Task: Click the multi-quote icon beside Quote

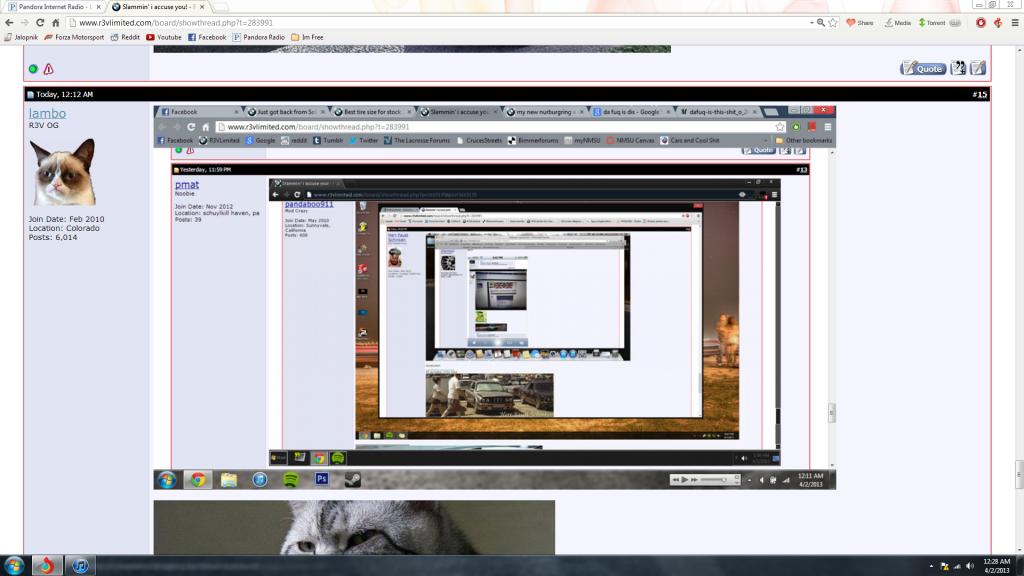Action: point(958,68)
